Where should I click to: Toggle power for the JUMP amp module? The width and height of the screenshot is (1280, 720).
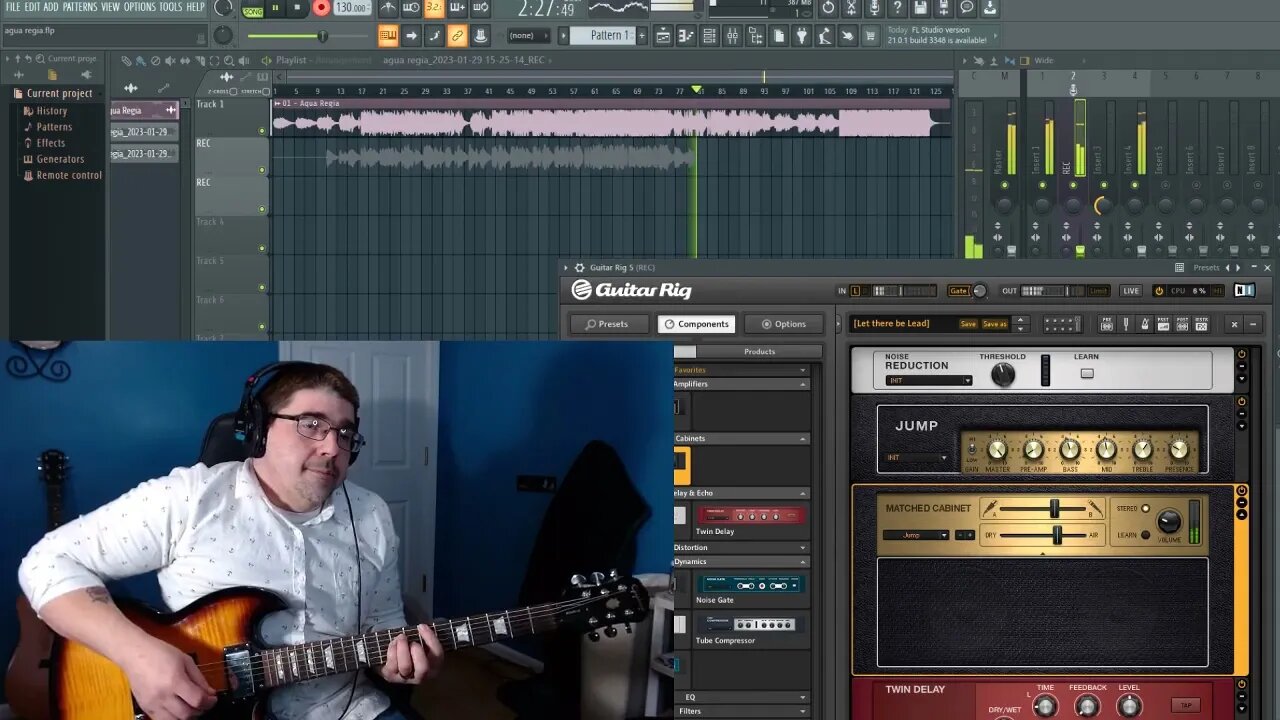click(x=1242, y=402)
